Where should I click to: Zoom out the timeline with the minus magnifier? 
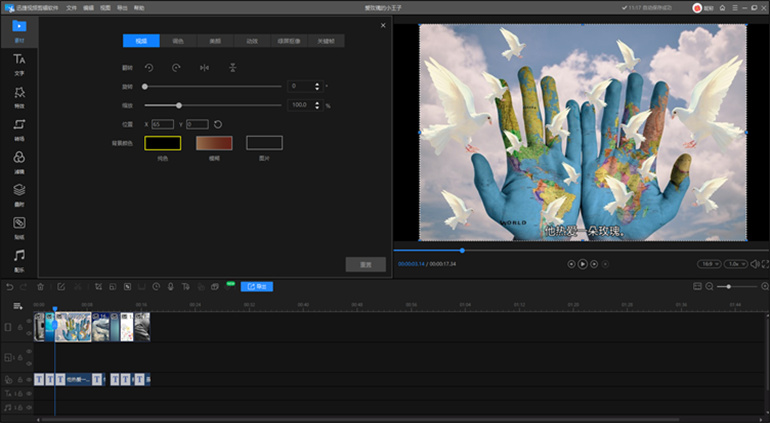(709, 286)
